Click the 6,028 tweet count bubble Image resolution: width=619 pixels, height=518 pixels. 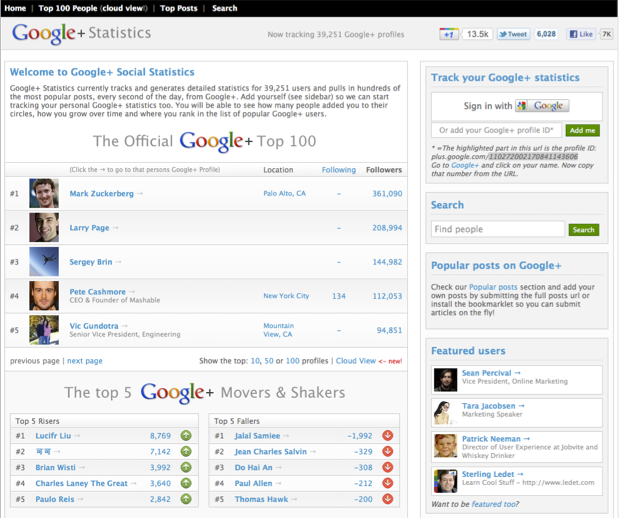(x=546, y=34)
